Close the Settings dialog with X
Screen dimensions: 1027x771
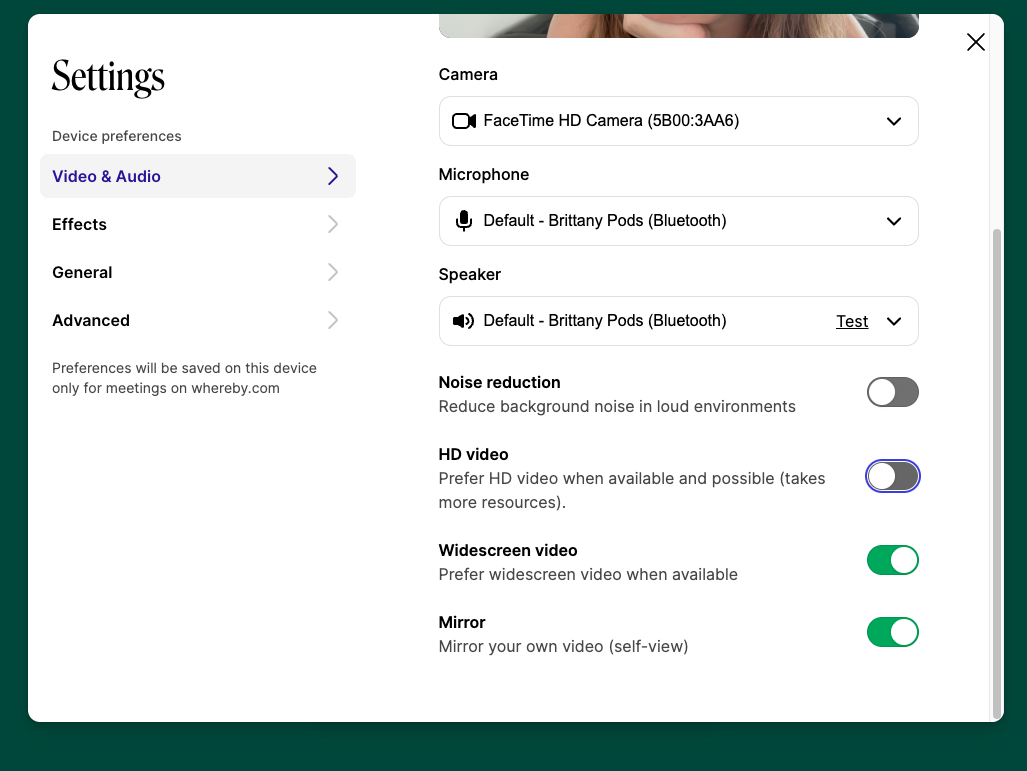[x=975, y=42]
